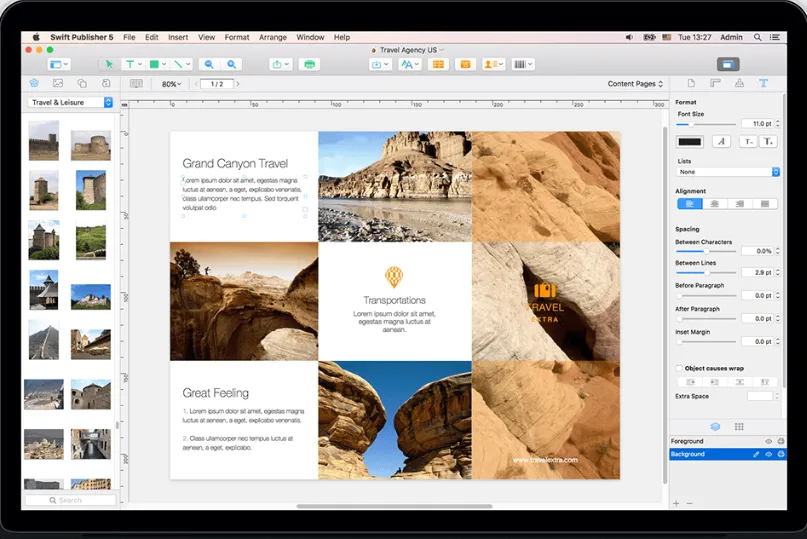The width and height of the screenshot is (807, 539).
Task: Select the Foreground layer row
Action: (728, 441)
